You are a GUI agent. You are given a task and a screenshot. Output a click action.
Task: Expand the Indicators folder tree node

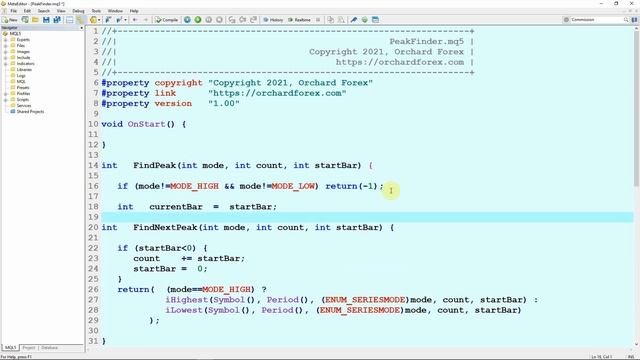[x=6, y=64]
